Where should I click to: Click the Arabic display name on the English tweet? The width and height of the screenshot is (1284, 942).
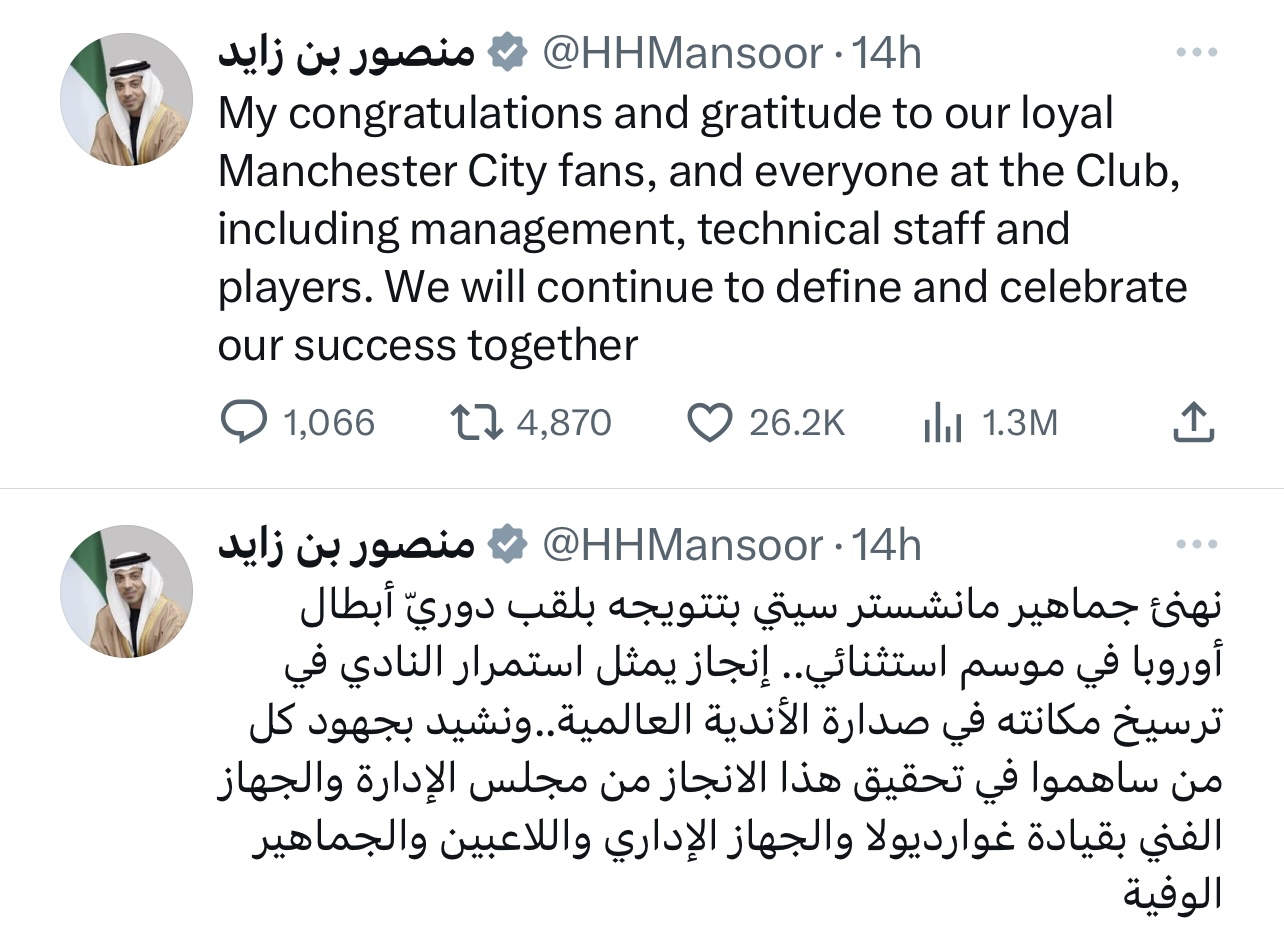click(x=346, y=53)
